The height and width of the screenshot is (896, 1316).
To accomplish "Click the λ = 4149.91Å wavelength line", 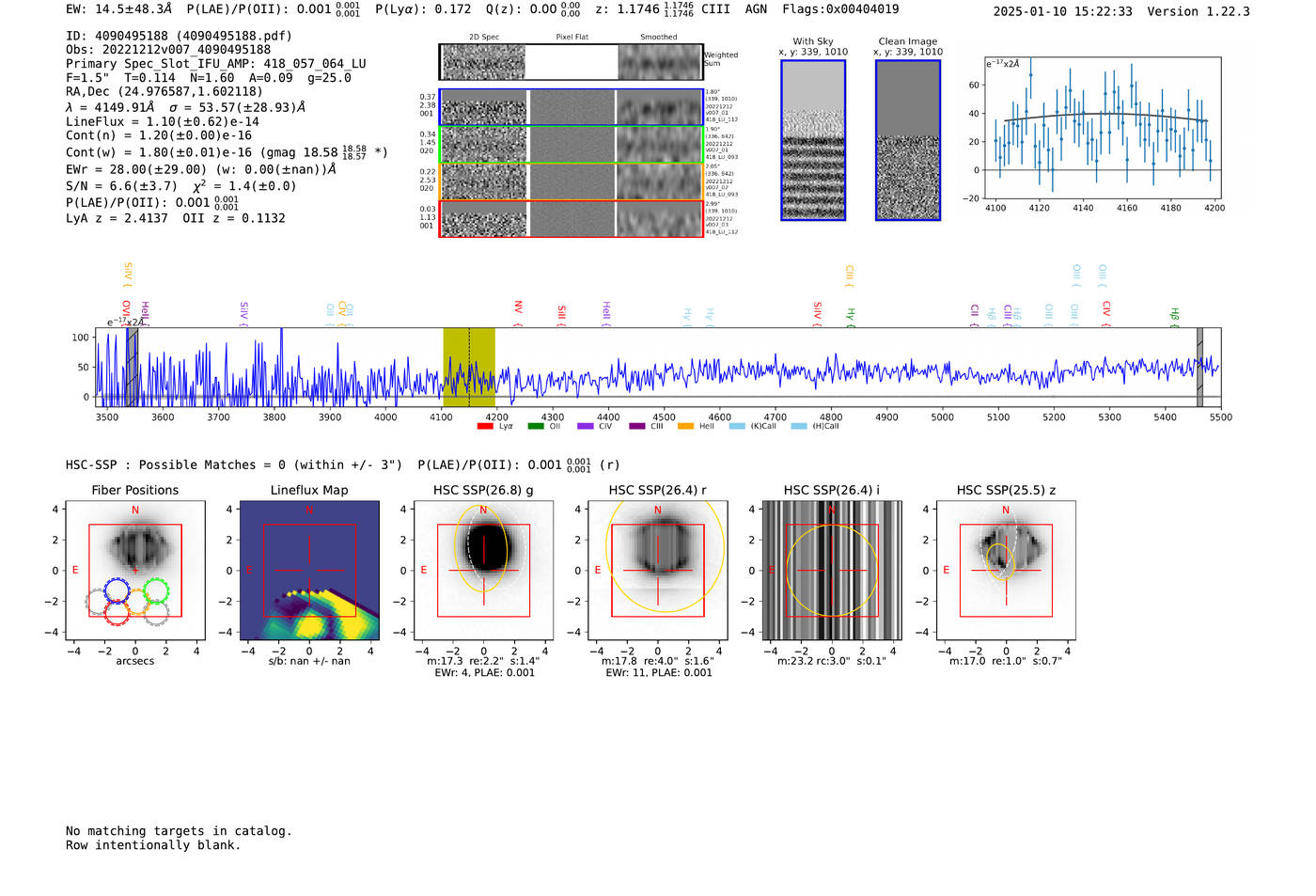I will [x=185, y=107].
